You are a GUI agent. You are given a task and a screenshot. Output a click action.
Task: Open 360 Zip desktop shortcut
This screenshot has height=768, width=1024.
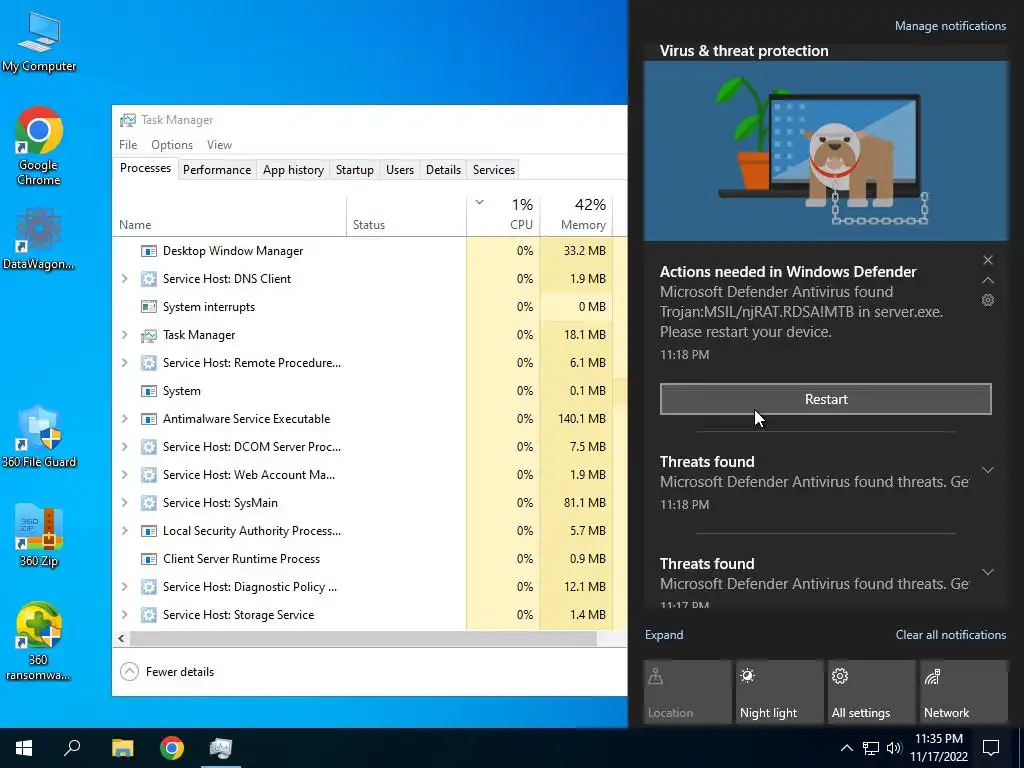tap(39, 536)
